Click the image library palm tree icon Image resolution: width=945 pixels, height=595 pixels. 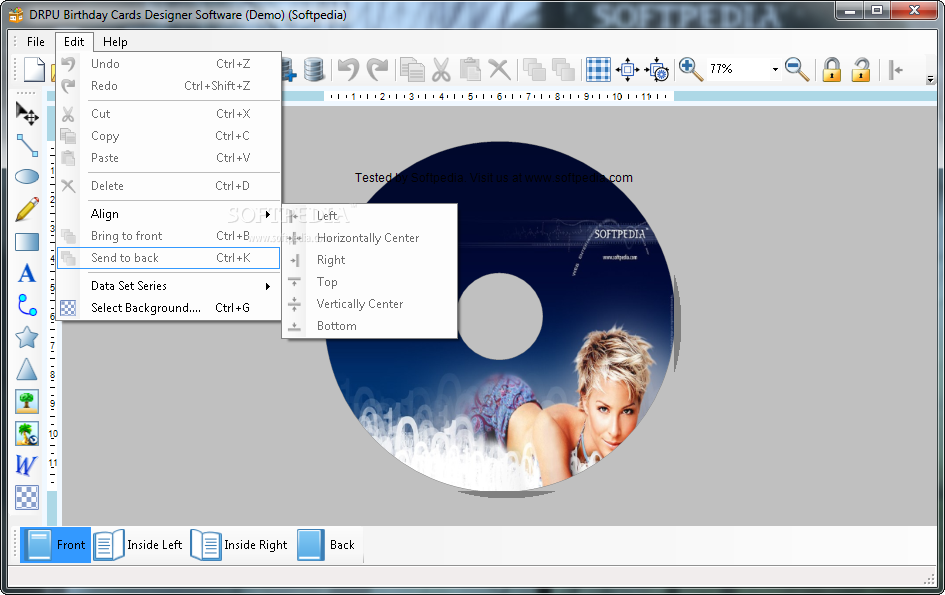tap(27, 433)
